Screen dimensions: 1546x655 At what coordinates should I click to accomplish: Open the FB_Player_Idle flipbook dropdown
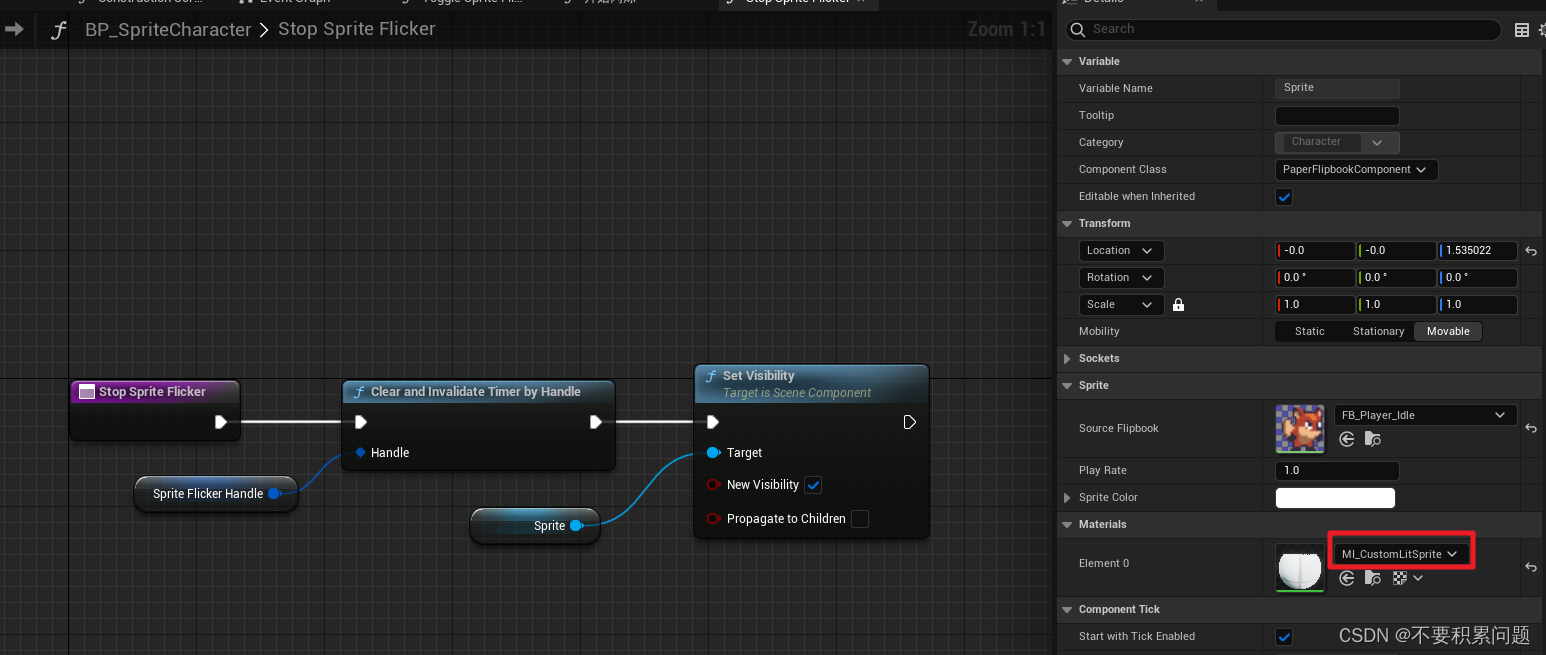pyautogui.click(x=1425, y=415)
